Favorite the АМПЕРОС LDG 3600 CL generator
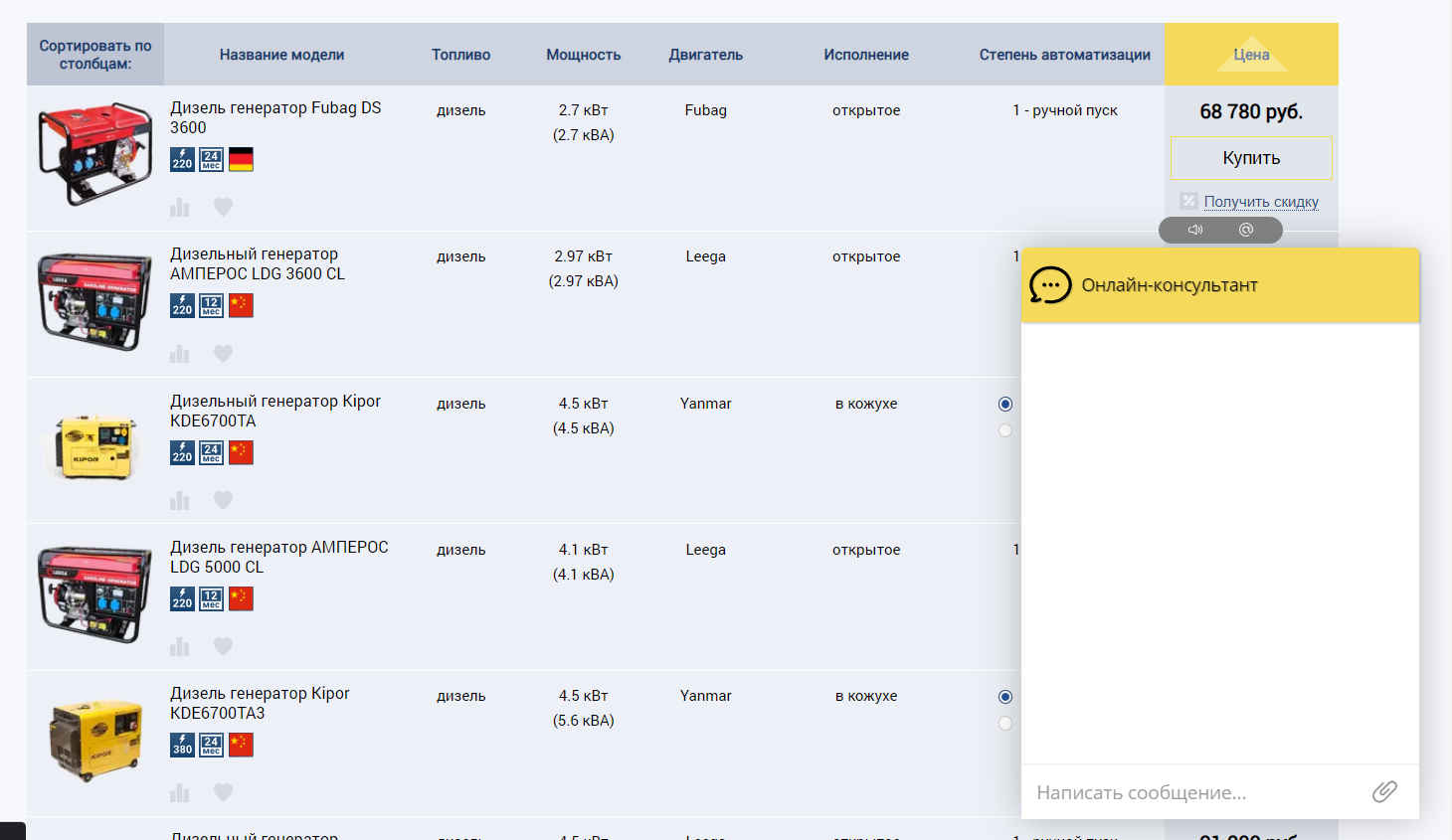1452x840 pixels. 223,354
